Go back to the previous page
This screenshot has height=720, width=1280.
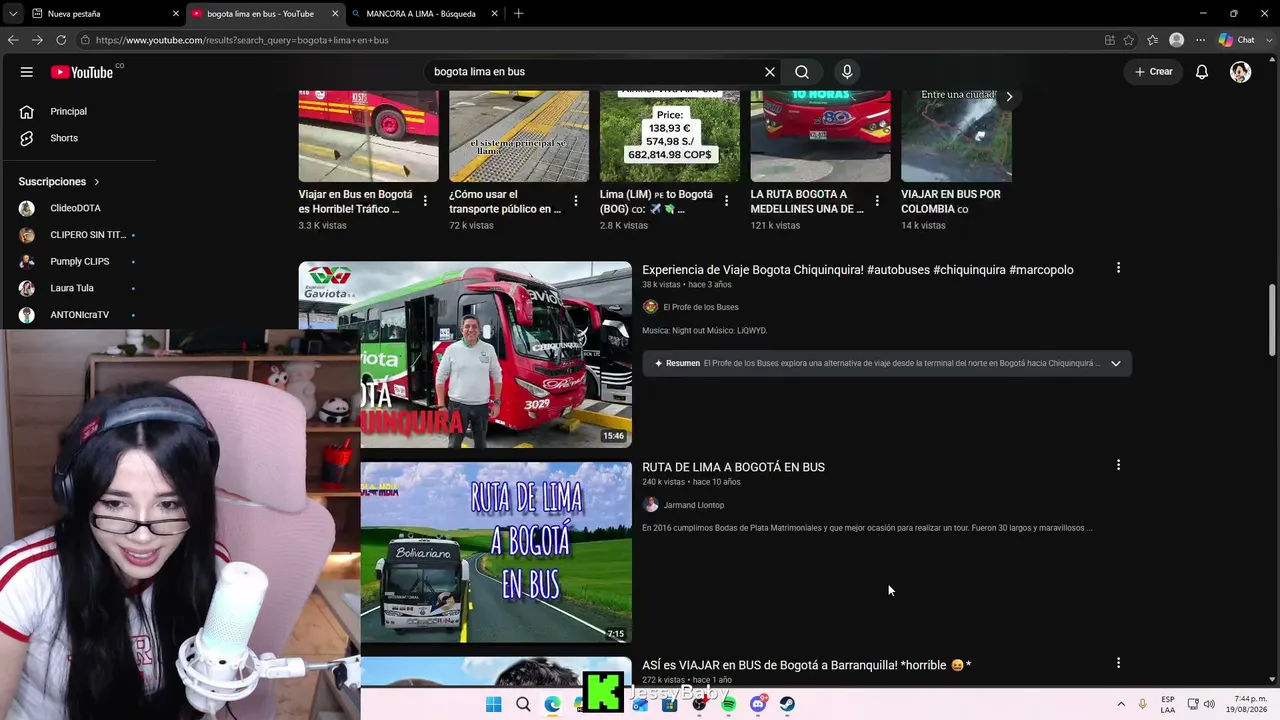13,40
